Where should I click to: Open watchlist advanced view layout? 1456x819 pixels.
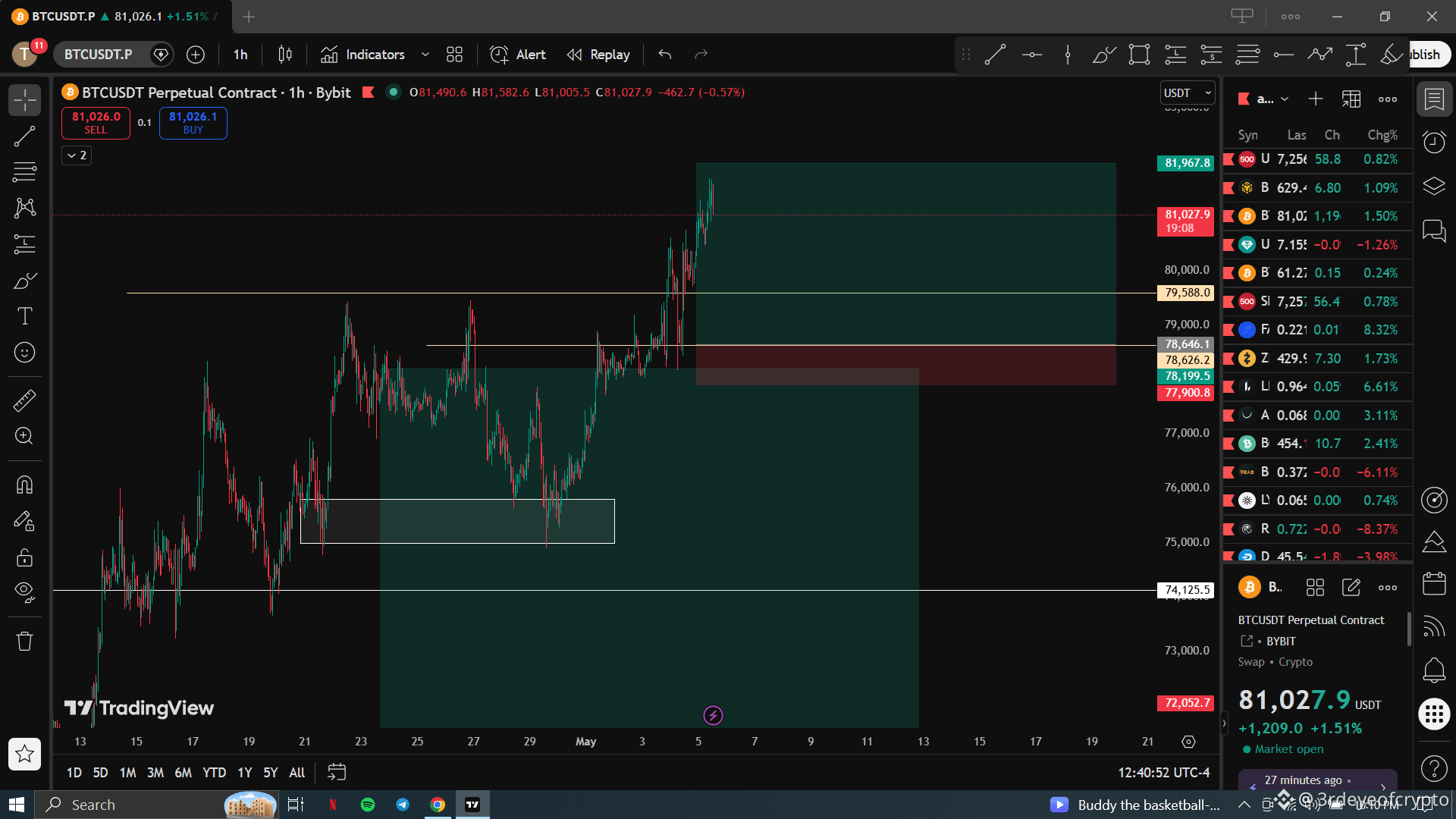(1351, 99)
